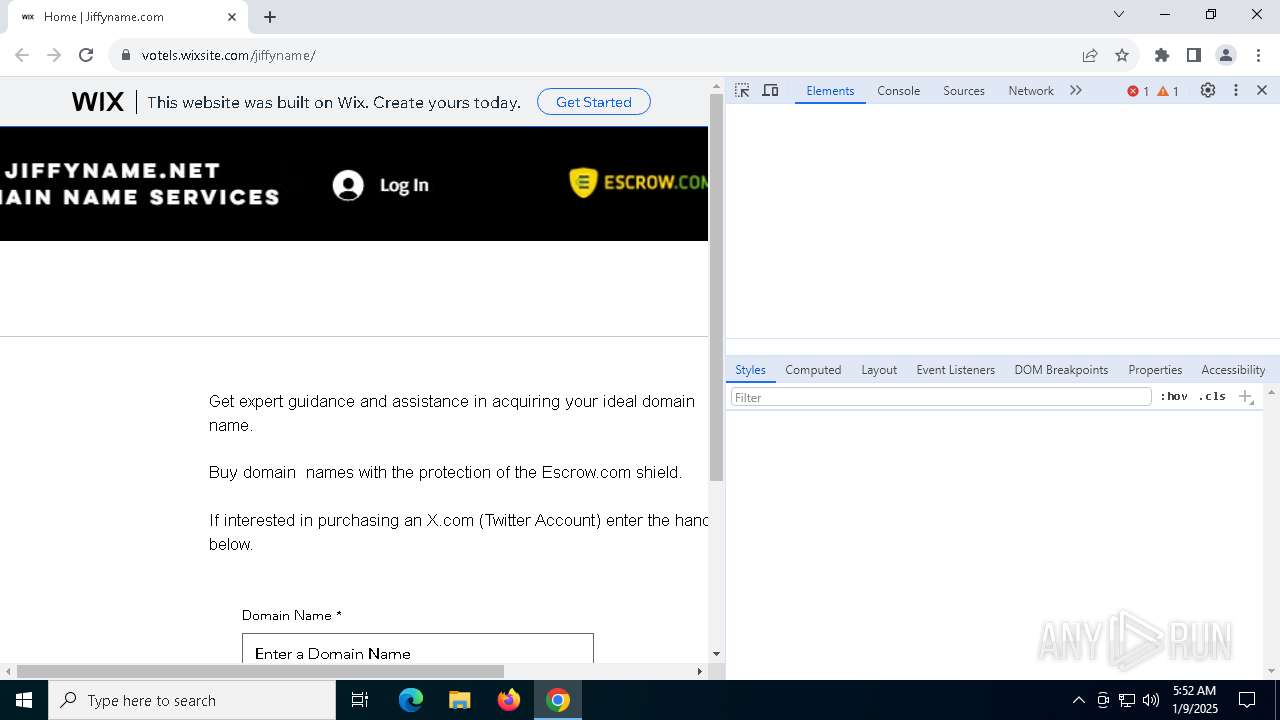Open File Explorer from taskbar
Image resolution: width=1280 pixels, height=720 pixels.
coord(459,700)
